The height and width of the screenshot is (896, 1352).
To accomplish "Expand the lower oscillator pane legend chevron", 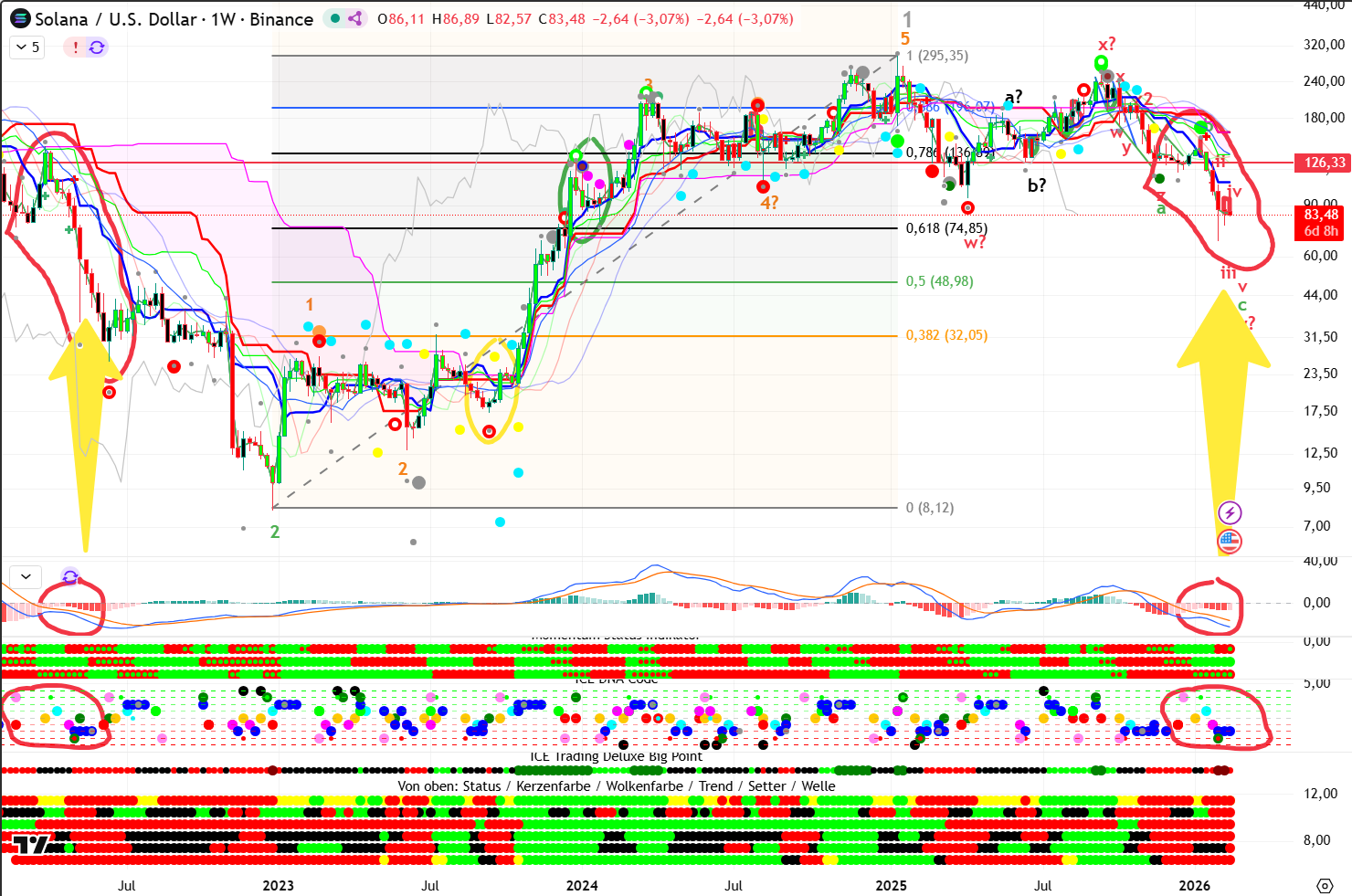I will coord(26,576).
